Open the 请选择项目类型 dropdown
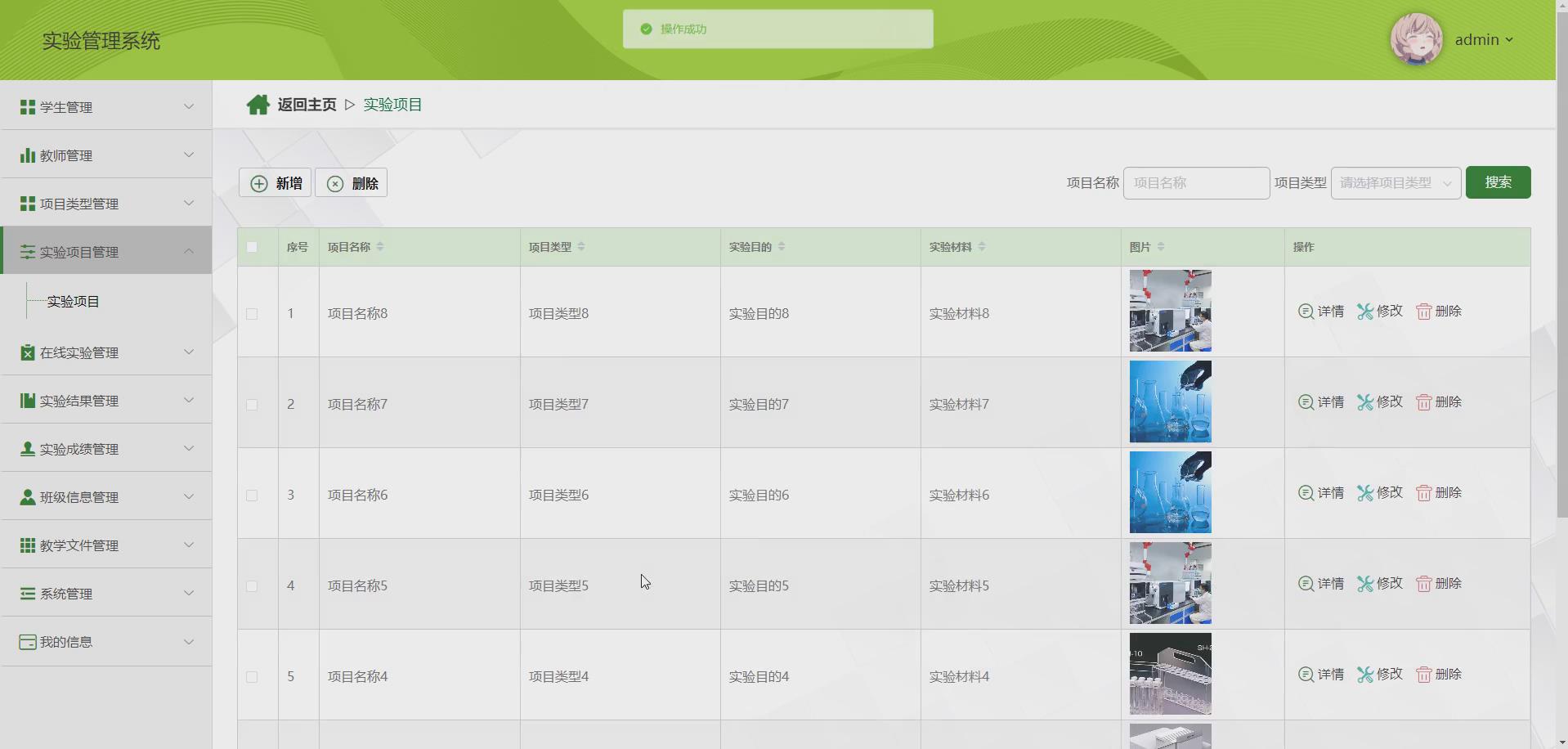1568x749 pixels. point(1395,182)
